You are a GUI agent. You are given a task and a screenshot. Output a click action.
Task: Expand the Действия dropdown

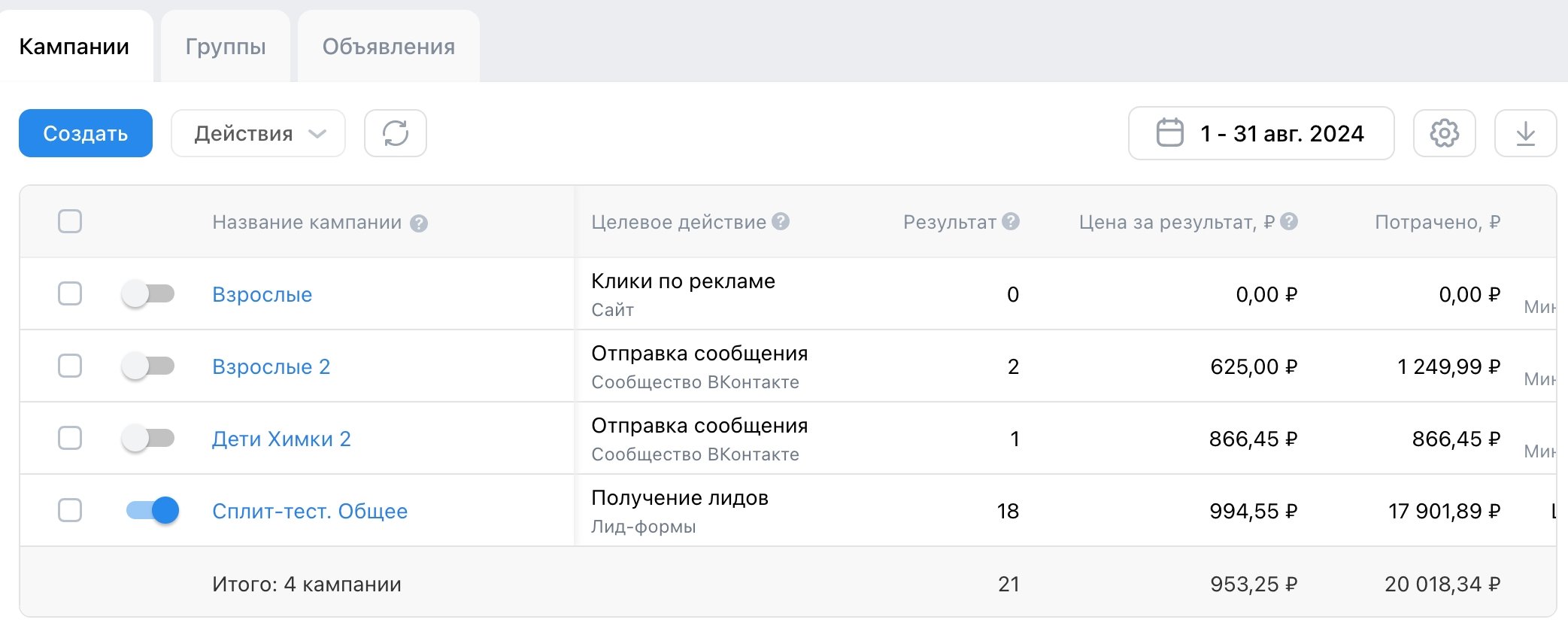258,133
